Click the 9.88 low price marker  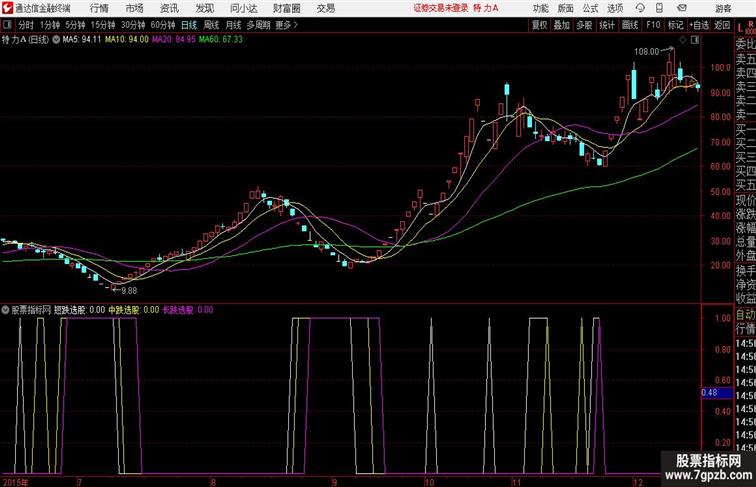129,291
